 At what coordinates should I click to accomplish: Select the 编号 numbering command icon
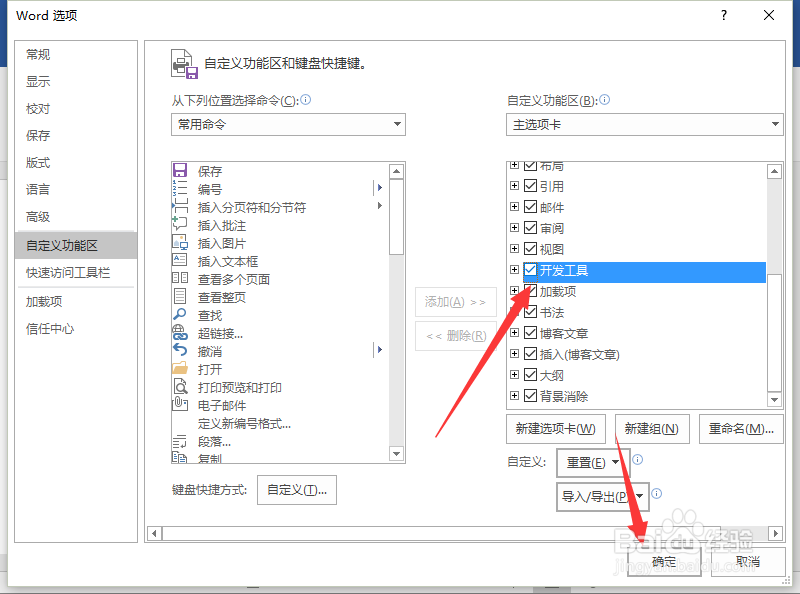click(182, 188)
